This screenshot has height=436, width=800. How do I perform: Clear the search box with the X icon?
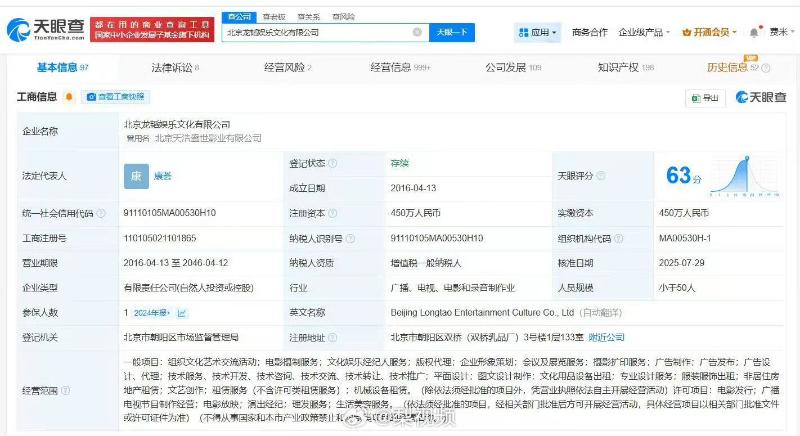(417, 32)
